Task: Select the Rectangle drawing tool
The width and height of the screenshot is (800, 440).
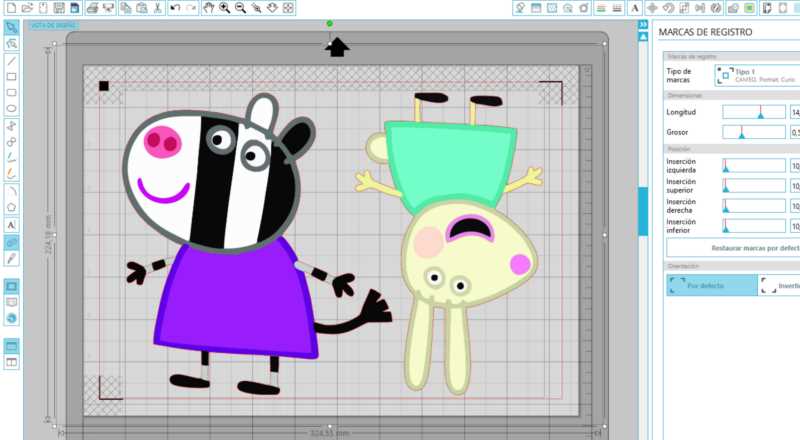Action: point(11,77)
